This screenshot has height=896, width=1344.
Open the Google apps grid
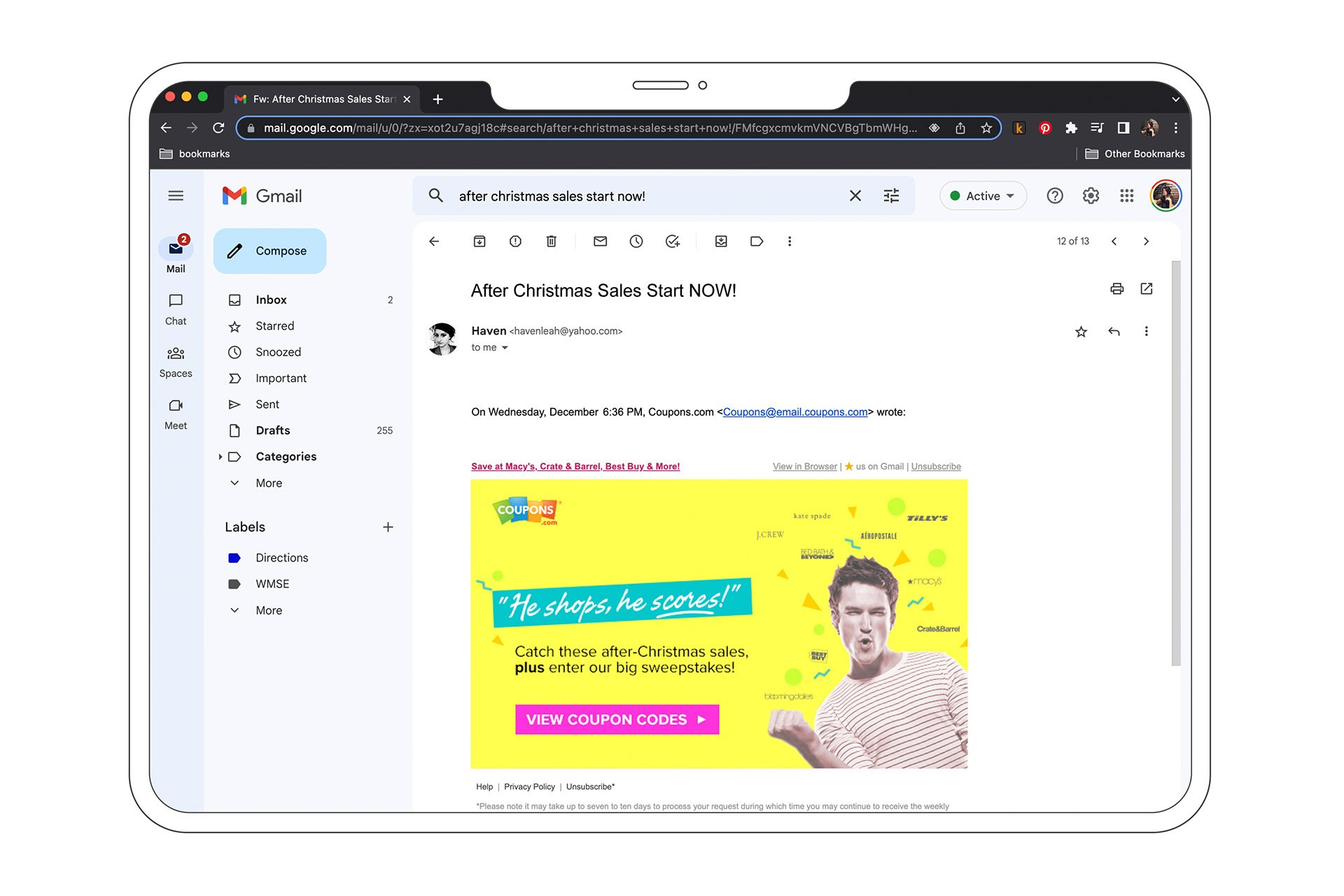click(x=1126, y=196)
